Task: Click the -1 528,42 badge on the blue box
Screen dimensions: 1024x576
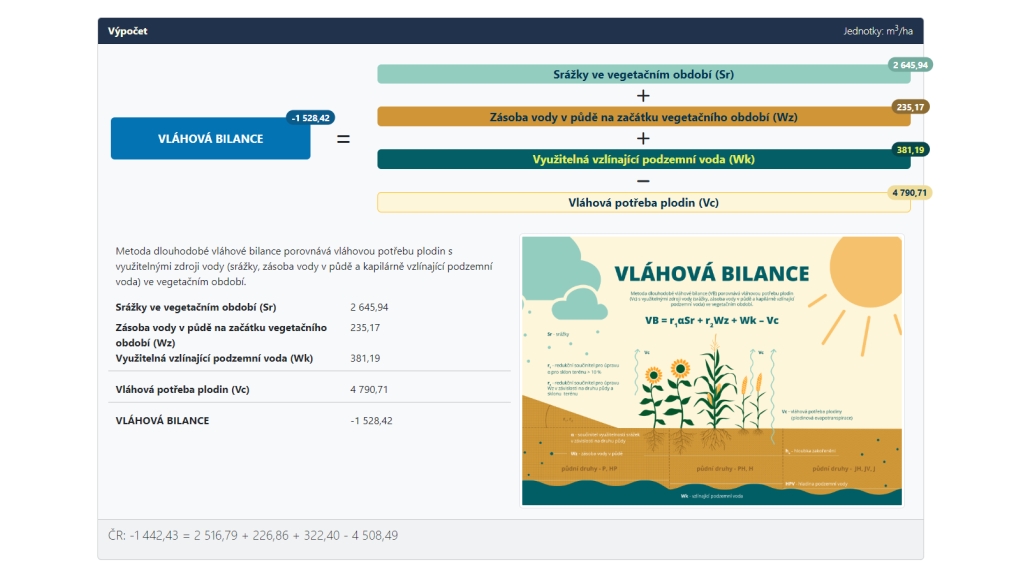Action: coord(310,118)
